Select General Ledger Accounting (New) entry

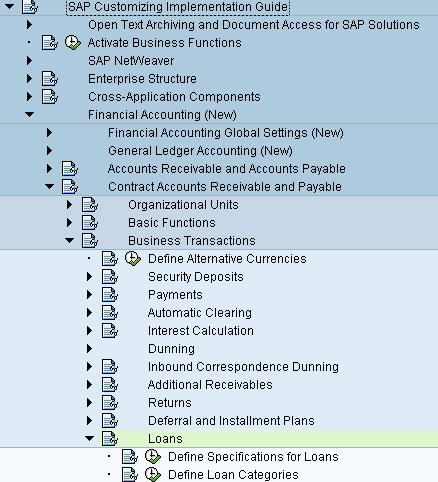(x=200, y=151)
